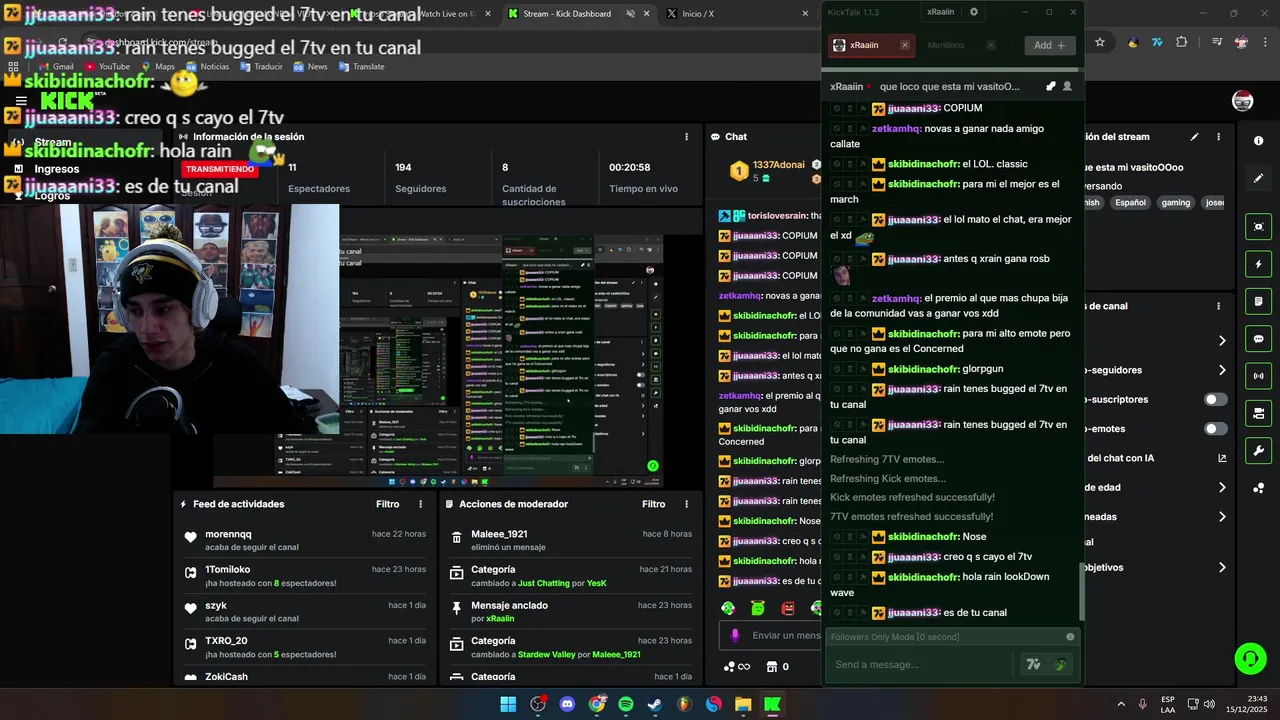
Task: Click the Add button in KickTalk
Action: click(x=1049, y=45)
